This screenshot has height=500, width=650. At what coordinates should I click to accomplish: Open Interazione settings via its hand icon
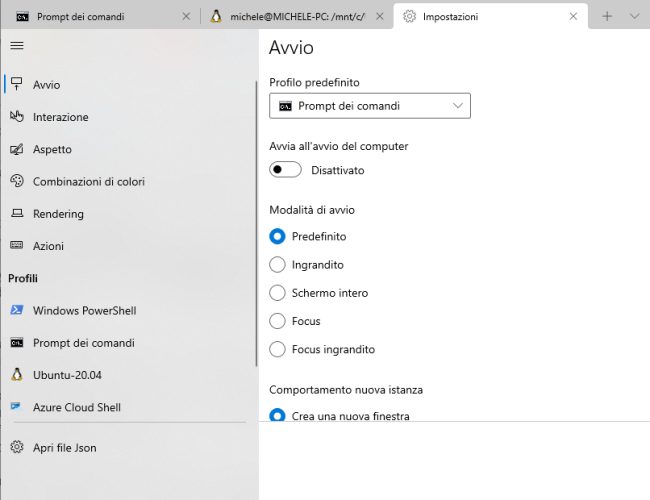click(16, 117)
